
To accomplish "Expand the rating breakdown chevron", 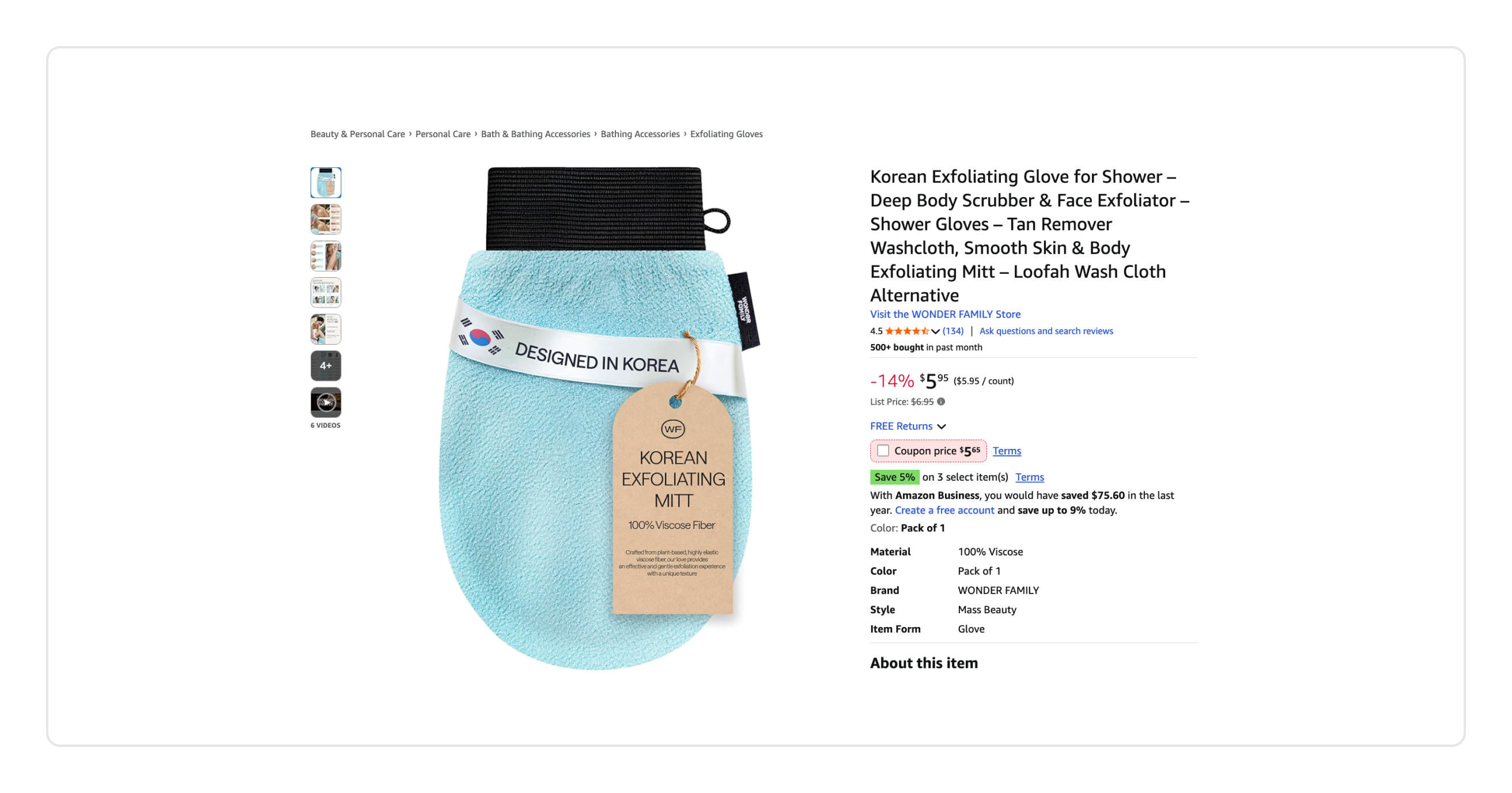I will click(x=936, y=331).
